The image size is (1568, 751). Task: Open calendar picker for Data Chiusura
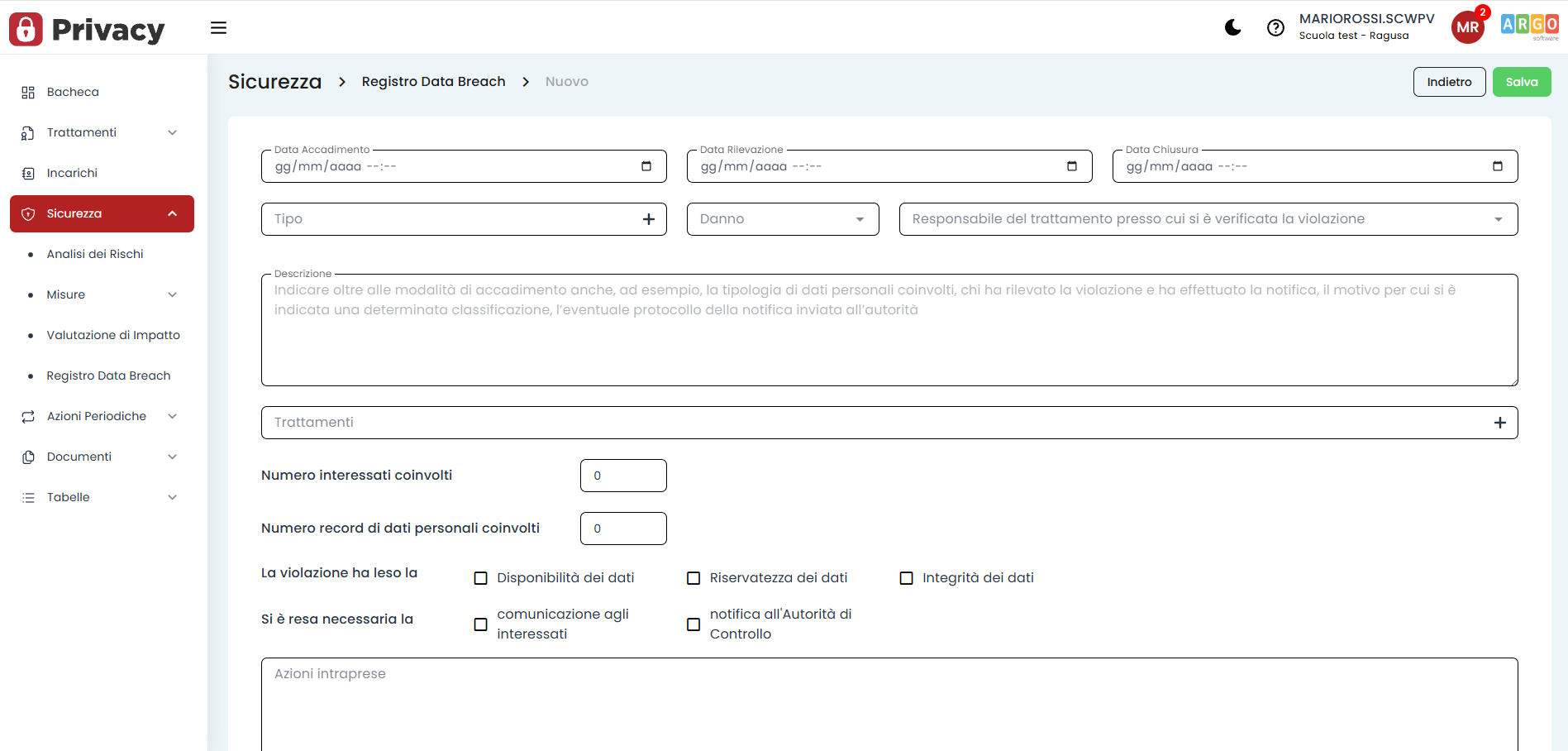point(1497,166)
